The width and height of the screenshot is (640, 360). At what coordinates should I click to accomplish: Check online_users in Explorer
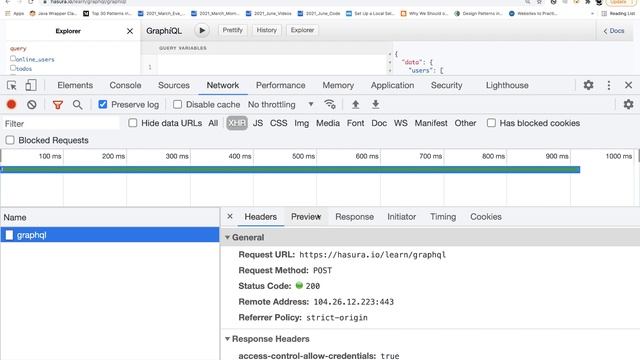pyautogui.click(x=13, y=59)
